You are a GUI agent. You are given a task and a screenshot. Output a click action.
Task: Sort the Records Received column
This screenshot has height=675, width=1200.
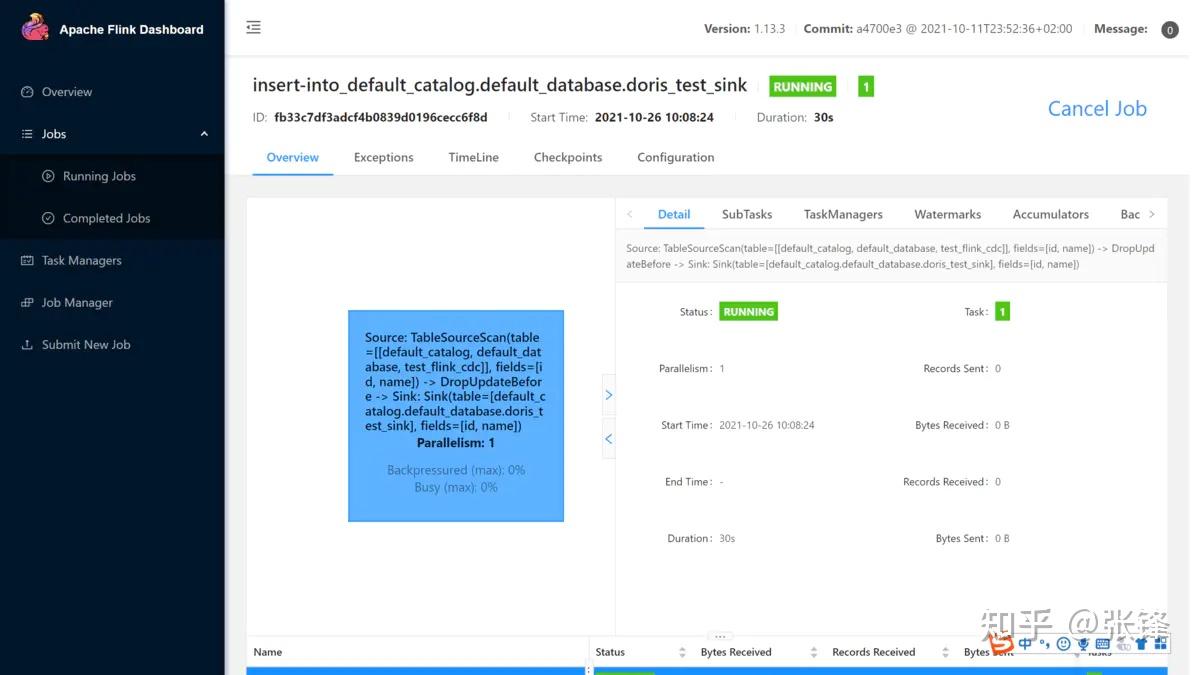(944, 651)
